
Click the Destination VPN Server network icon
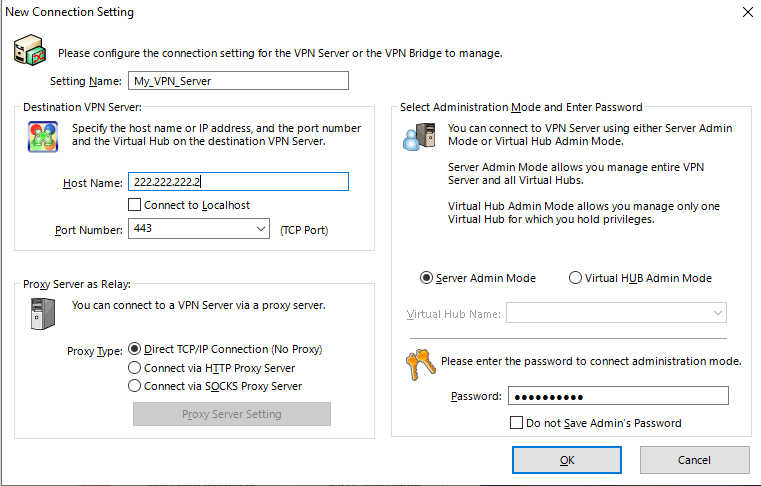pyautogui.click(x=43, y=136)
